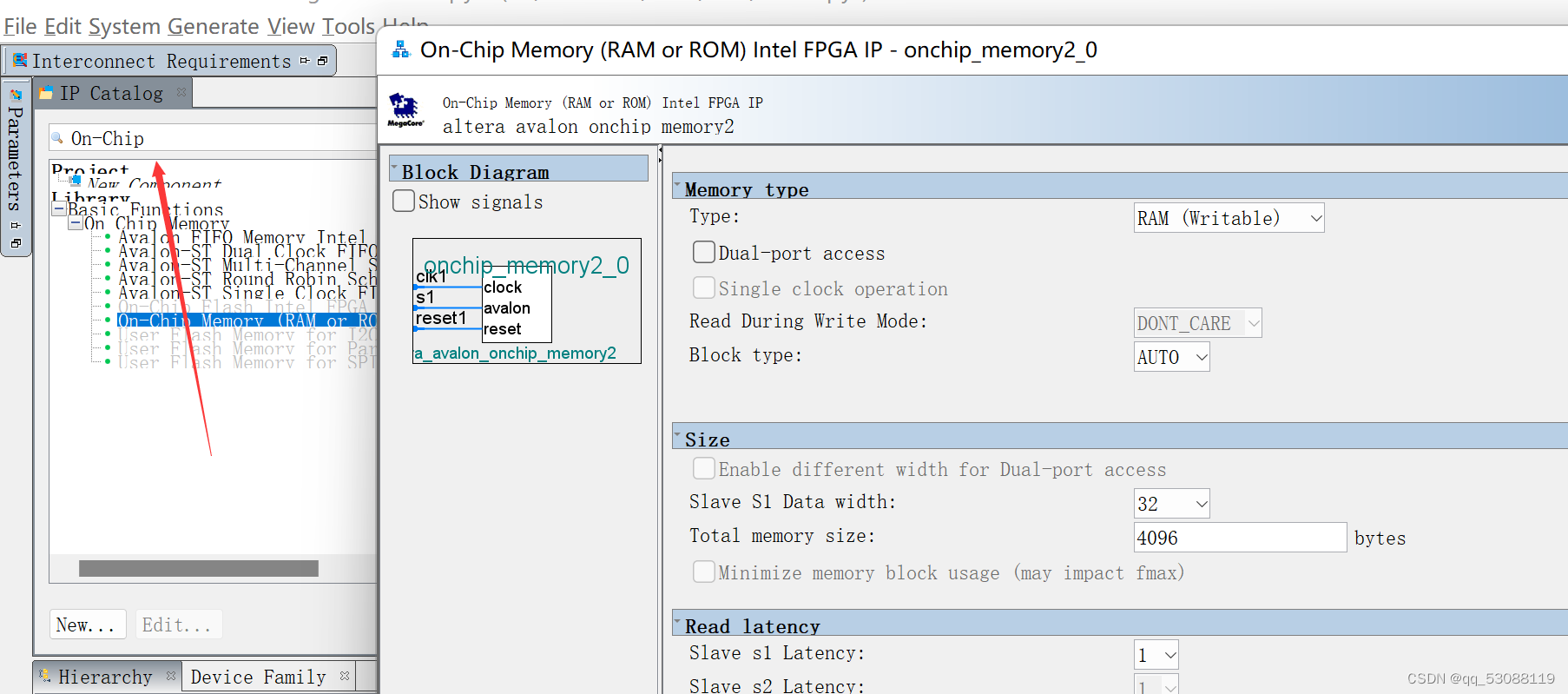Click the MegaCore logo icon

[405, 109]
